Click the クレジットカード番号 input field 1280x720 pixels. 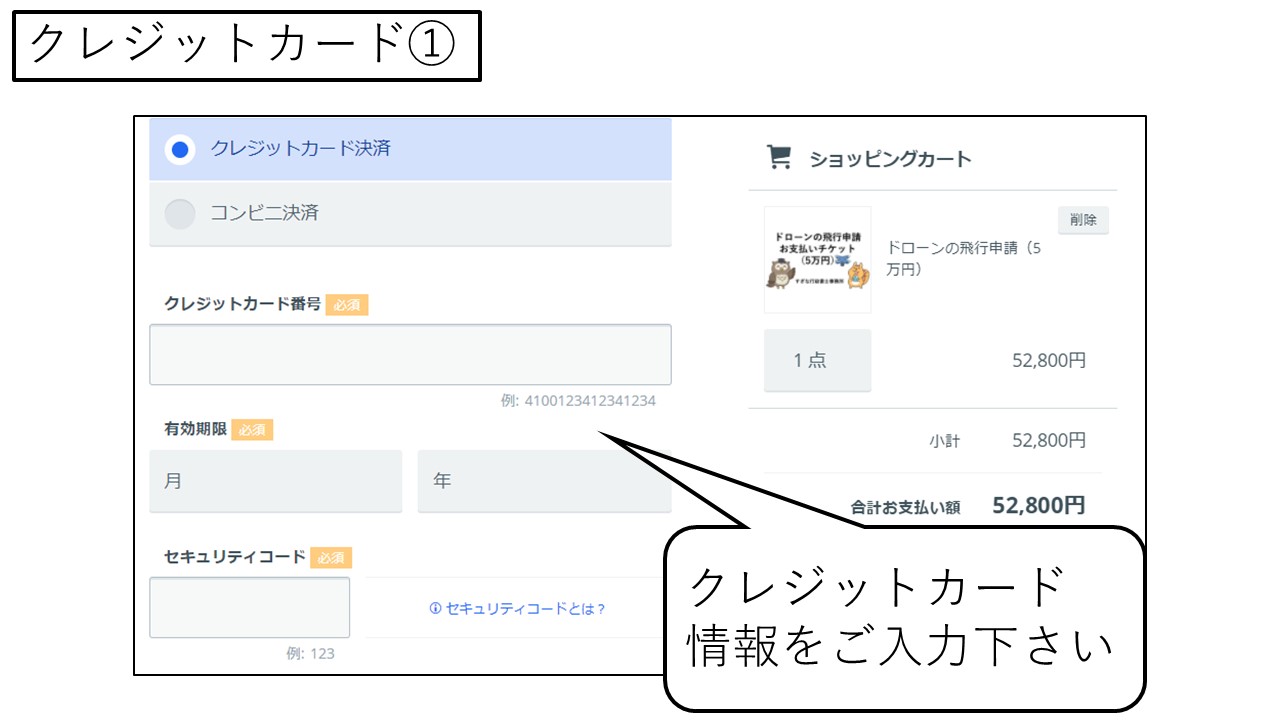(x=410, y=354)
